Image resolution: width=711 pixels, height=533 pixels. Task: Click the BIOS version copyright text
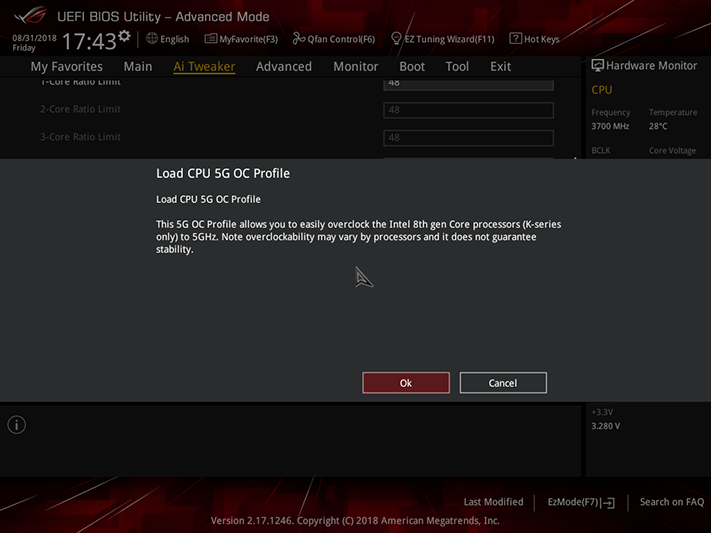[x=355, y=521]
